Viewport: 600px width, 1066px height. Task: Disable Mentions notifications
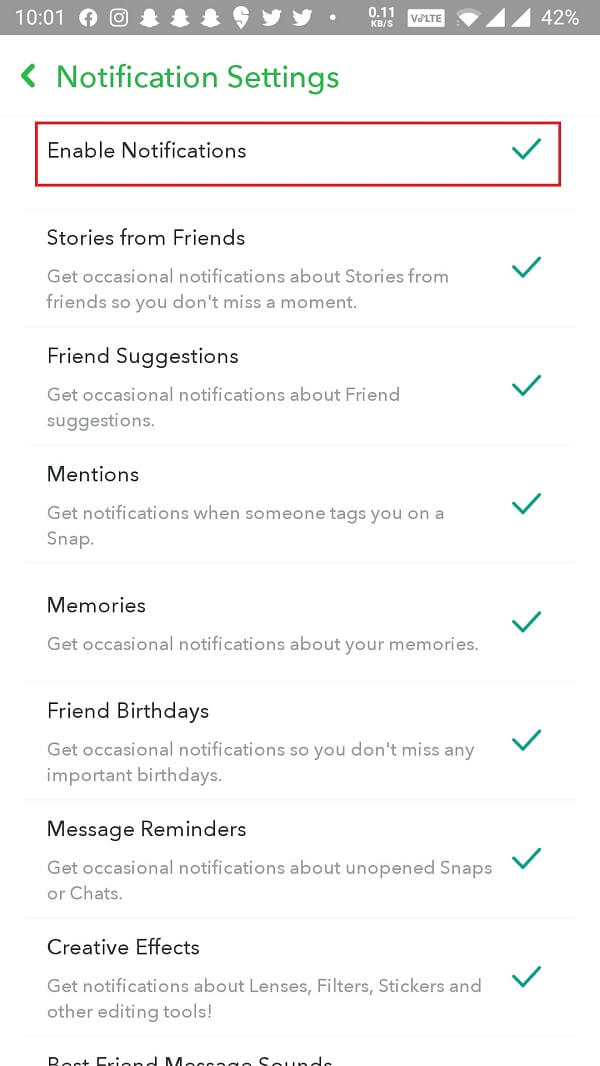coord(526,504)
